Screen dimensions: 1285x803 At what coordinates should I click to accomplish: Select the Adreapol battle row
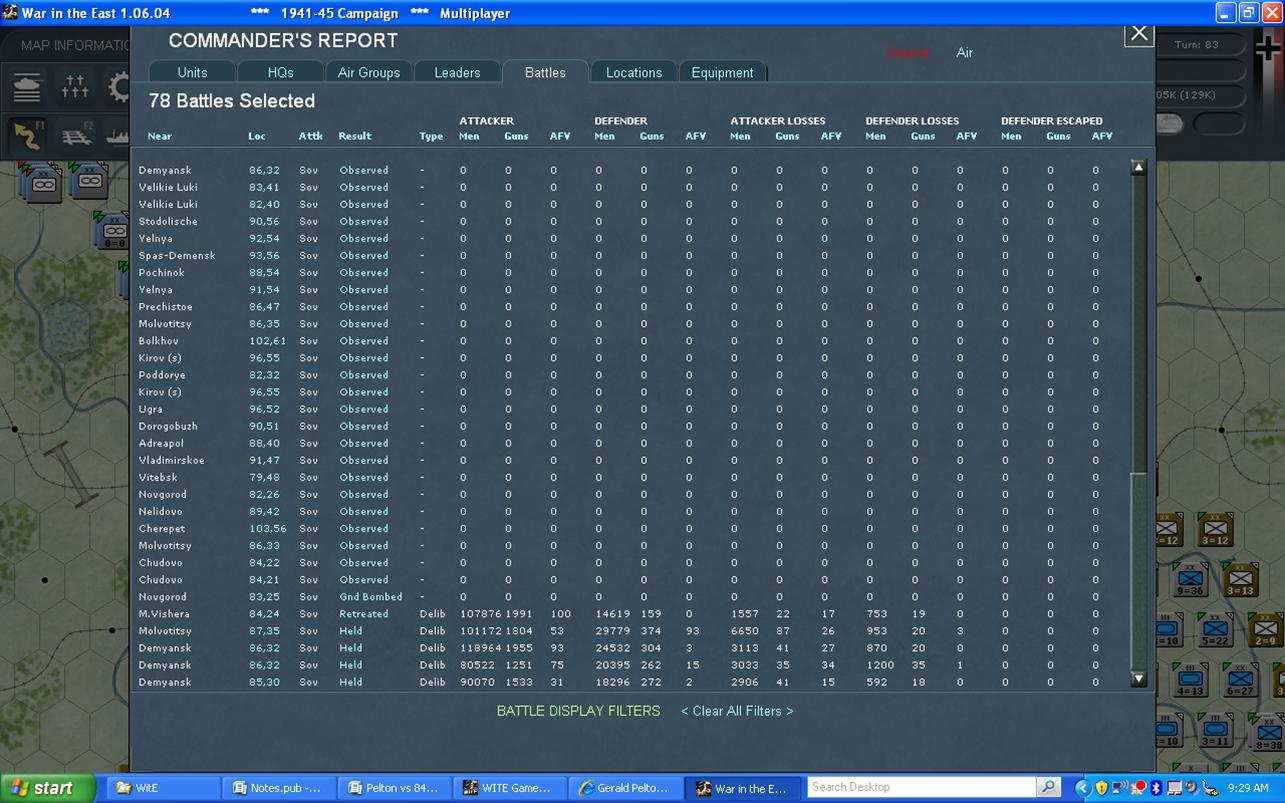630,443
